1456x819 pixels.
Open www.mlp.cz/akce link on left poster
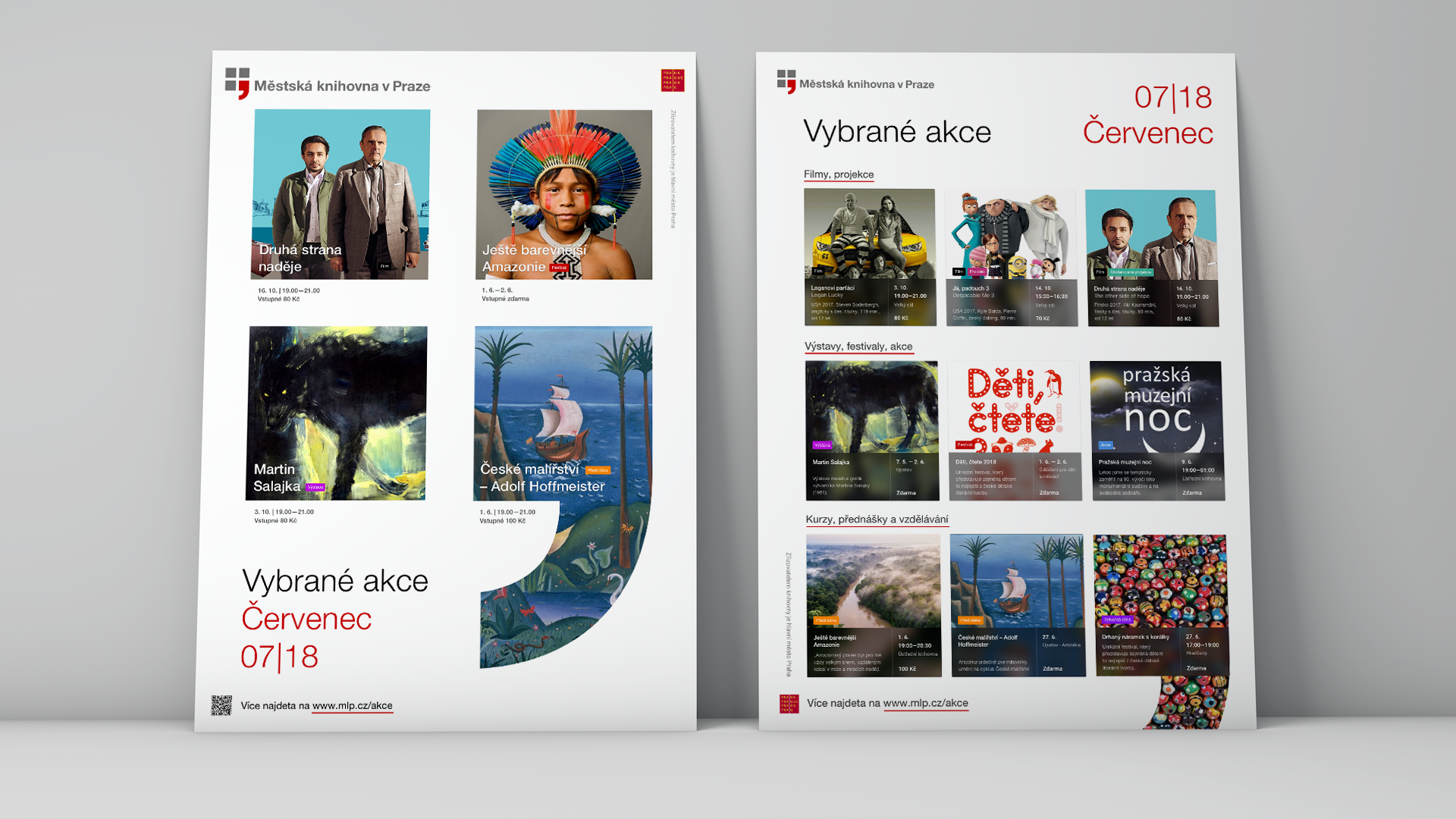352,706
